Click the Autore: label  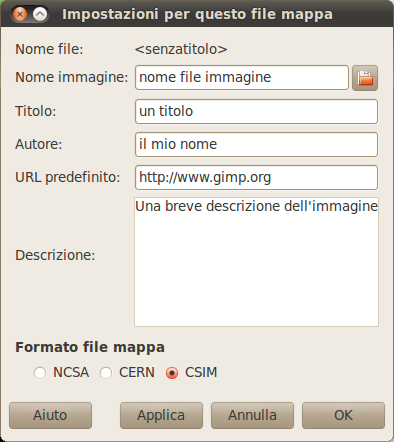click(x=39, y=144)
